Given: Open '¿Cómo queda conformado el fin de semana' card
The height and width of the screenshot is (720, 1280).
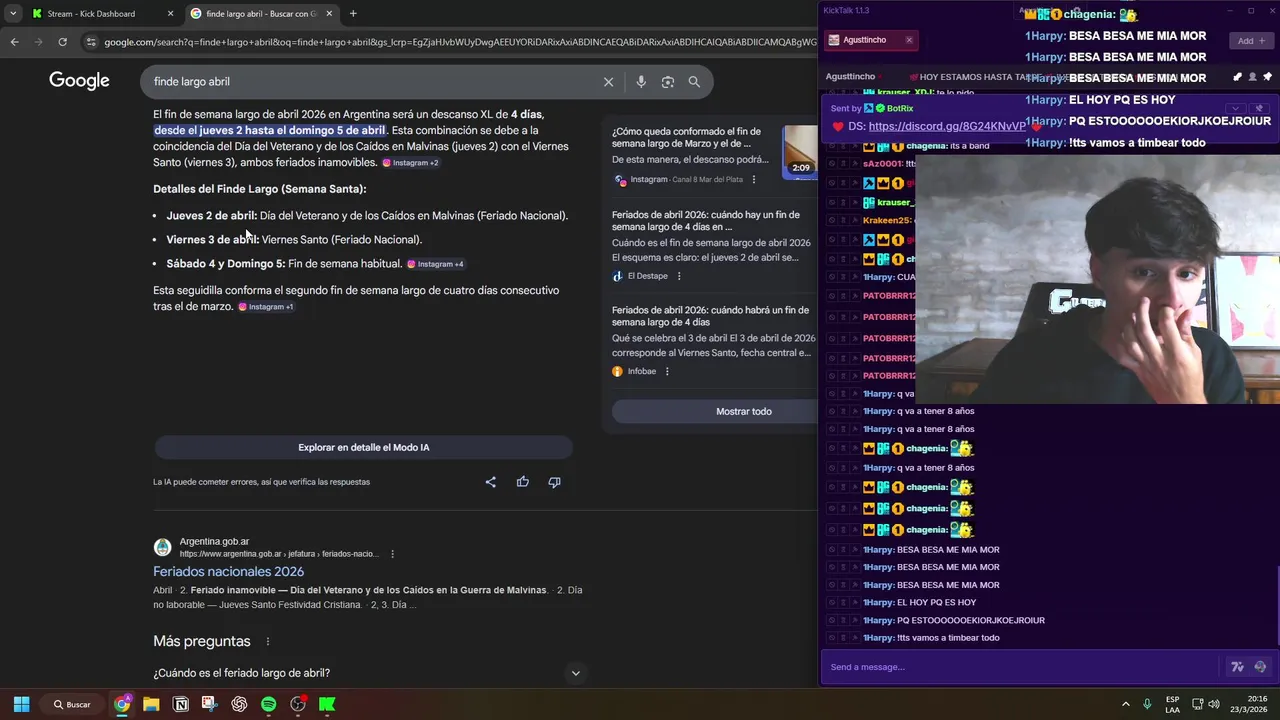Looking at the screenshot, I should [x=686, y=137].
